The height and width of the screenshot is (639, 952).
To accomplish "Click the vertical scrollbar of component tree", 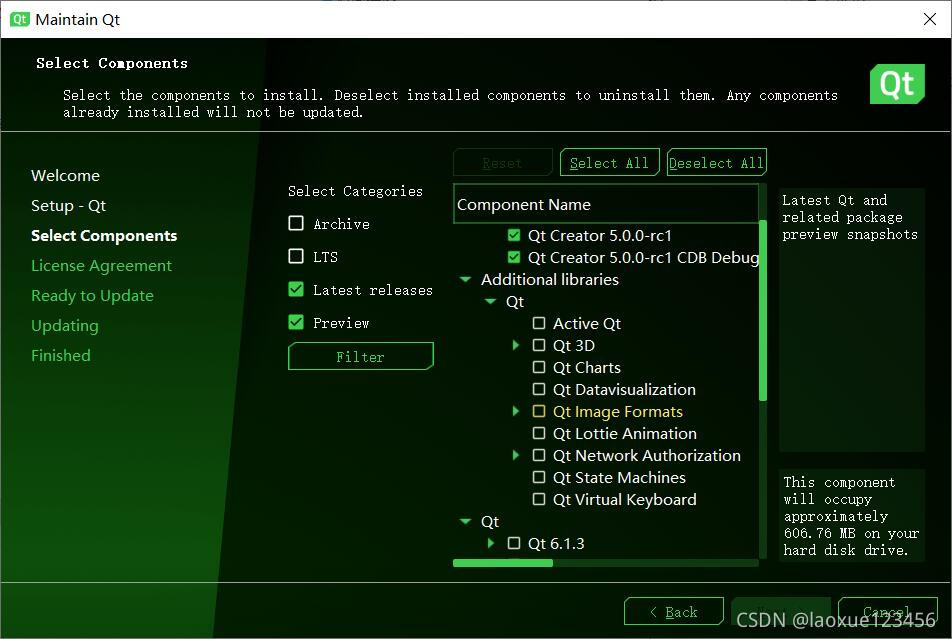I will (x=763, y=310).
